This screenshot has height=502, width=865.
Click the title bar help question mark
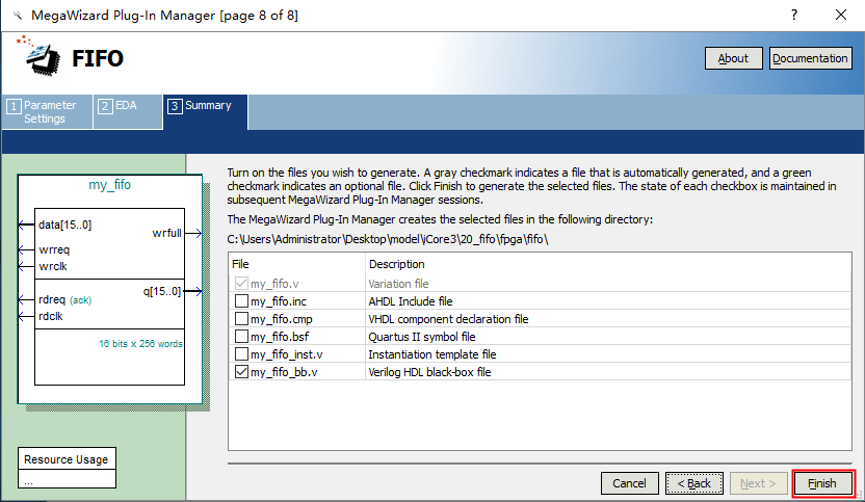(794, 16)
